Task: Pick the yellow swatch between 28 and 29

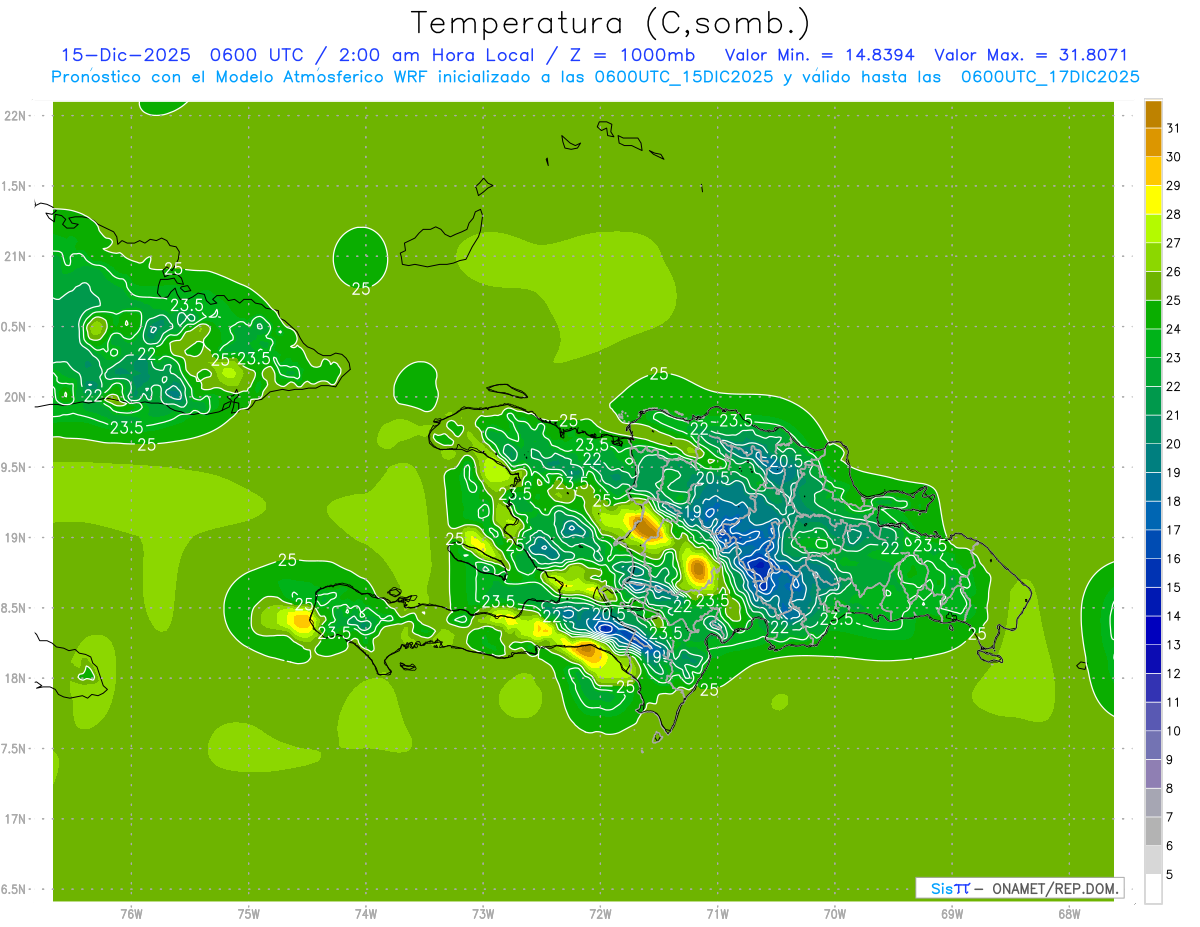Action: pyautogui.click(x=1153, y=199)
